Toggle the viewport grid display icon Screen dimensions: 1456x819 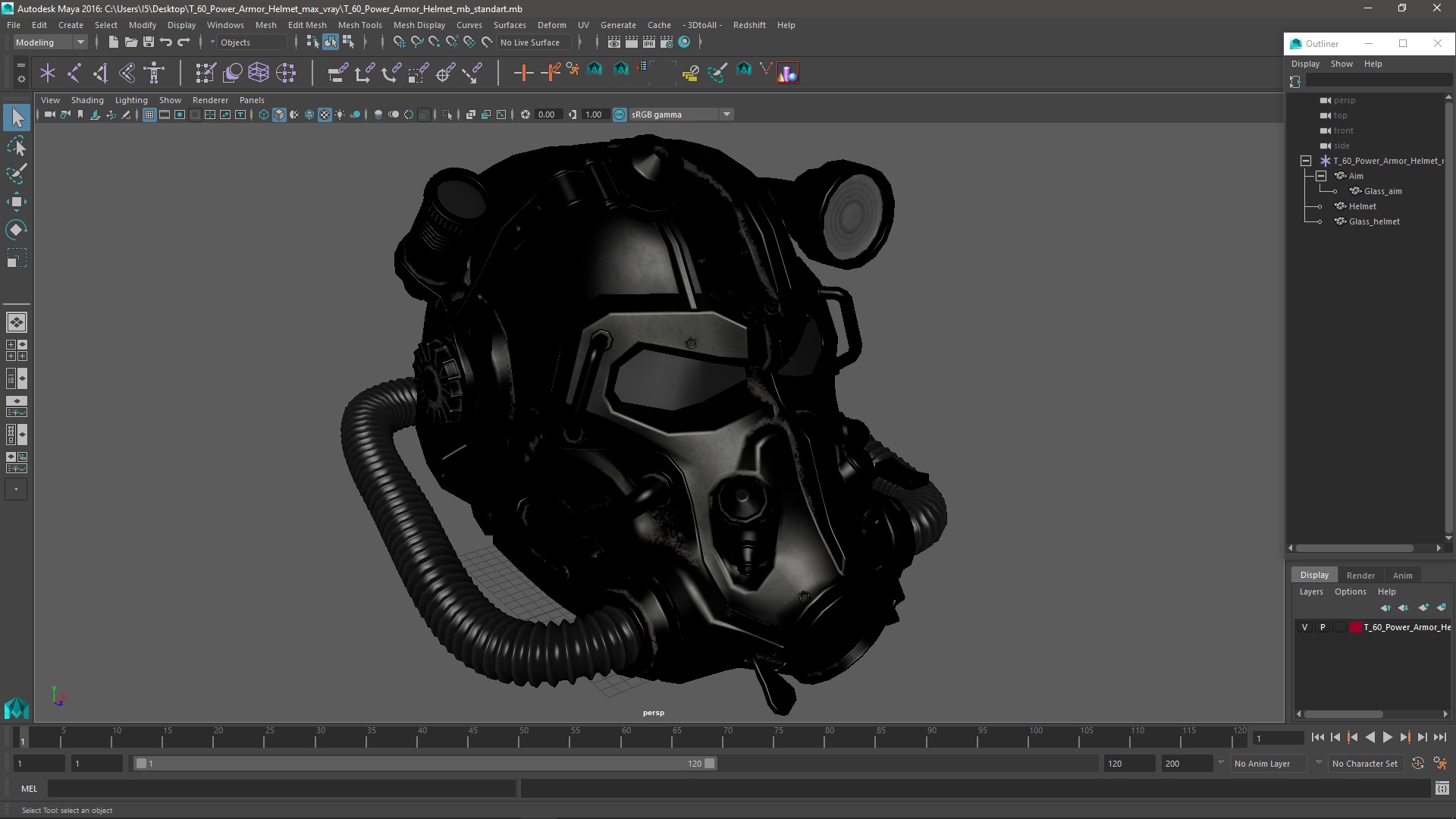149,115
